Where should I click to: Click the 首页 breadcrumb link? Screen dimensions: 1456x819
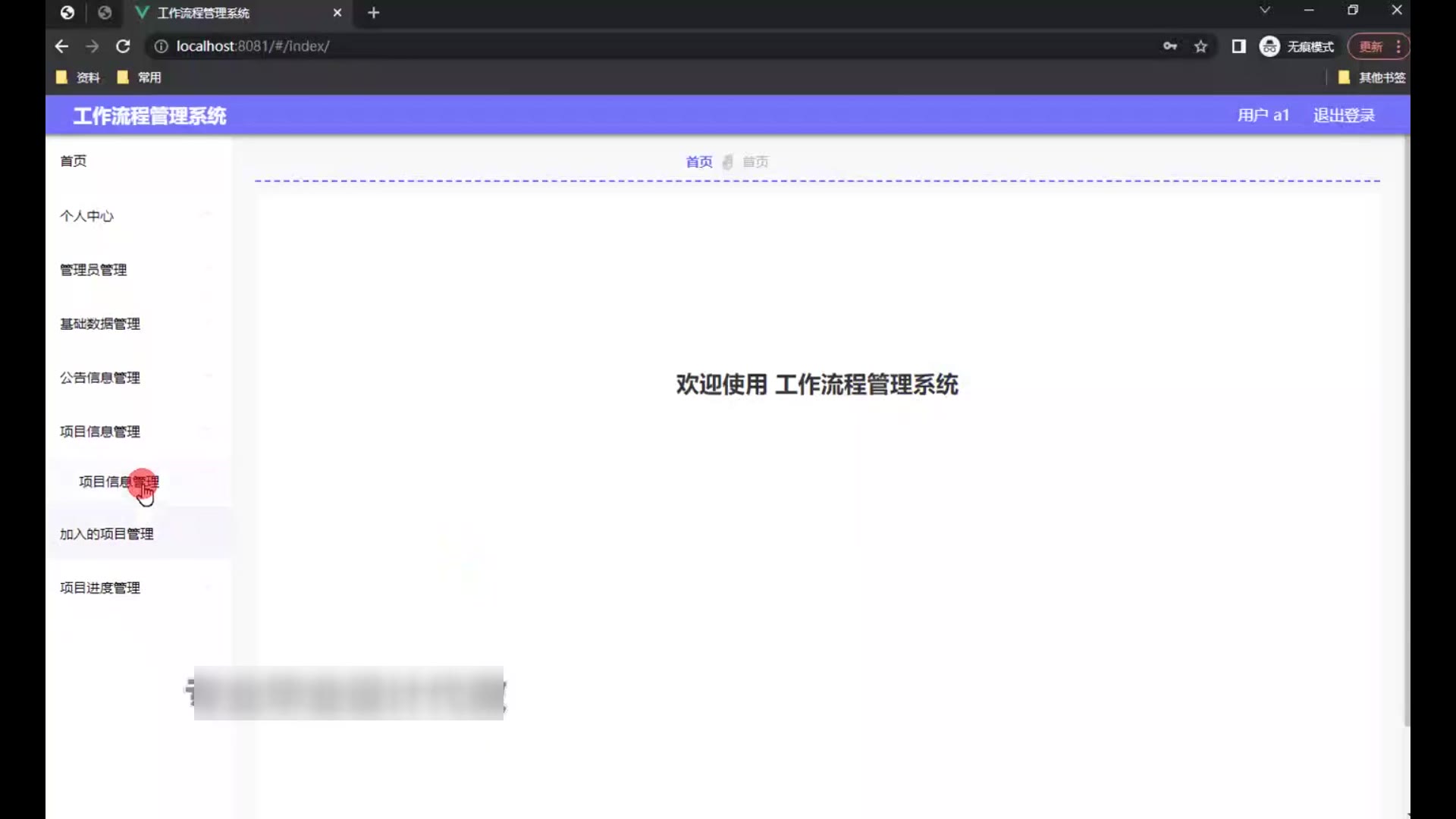tap(698, 162)
